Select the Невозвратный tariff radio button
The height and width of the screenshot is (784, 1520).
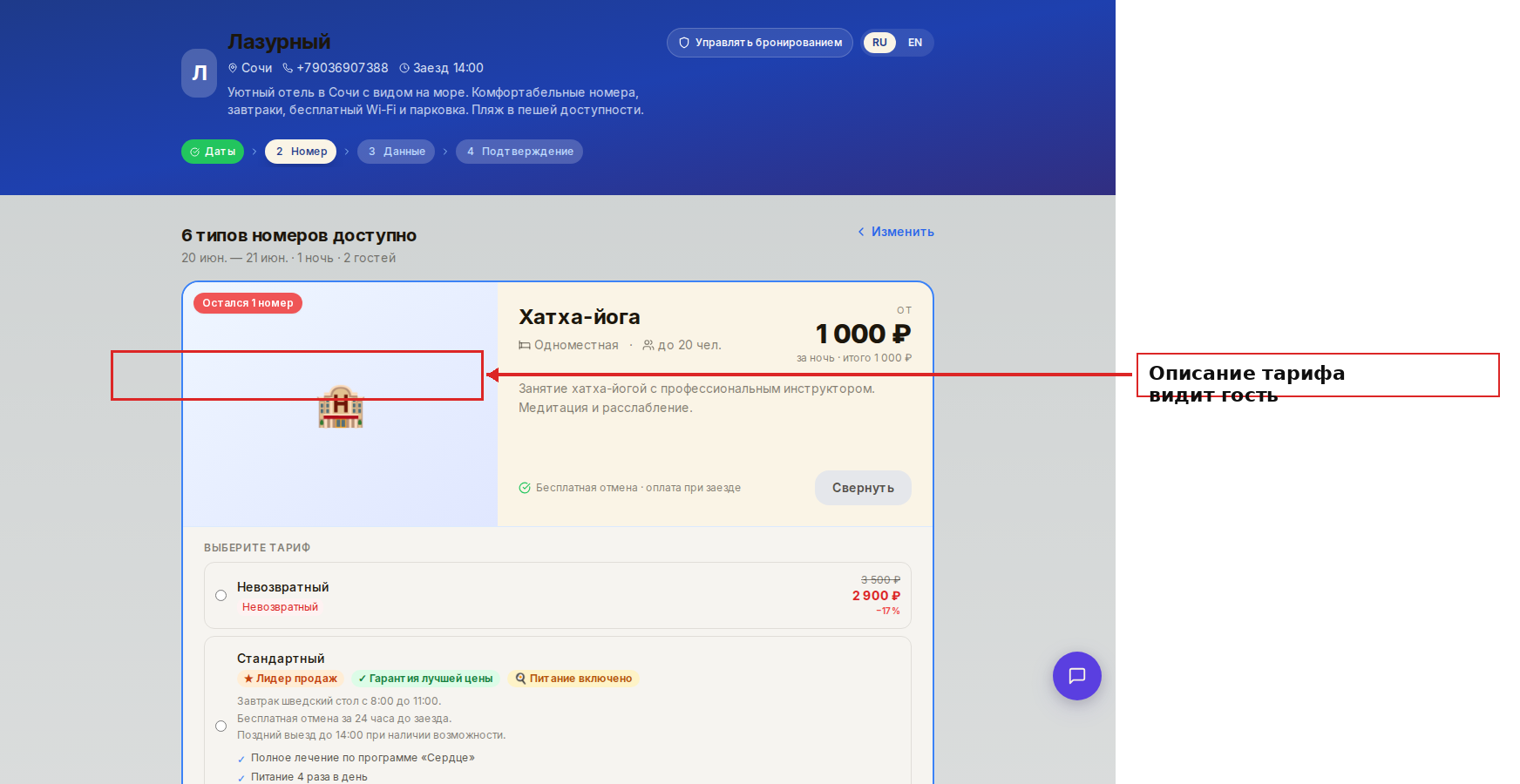click(221, 596)
